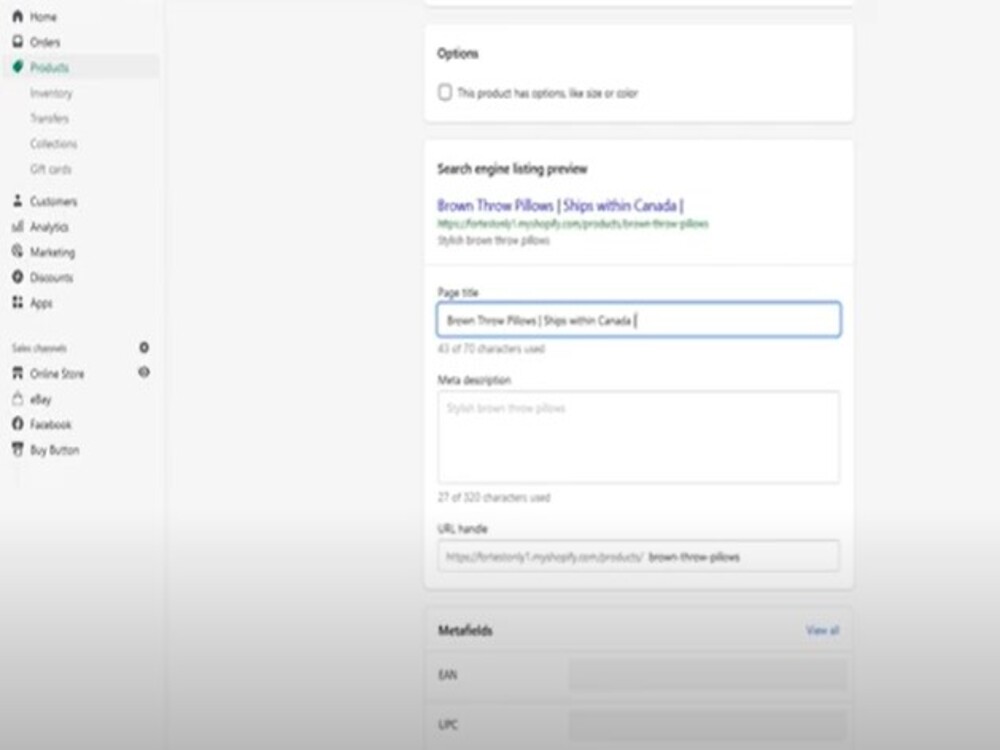Open the Home icon in sidebar
1000x750 pixels.
pyautogui.click(x=17, y=16)
